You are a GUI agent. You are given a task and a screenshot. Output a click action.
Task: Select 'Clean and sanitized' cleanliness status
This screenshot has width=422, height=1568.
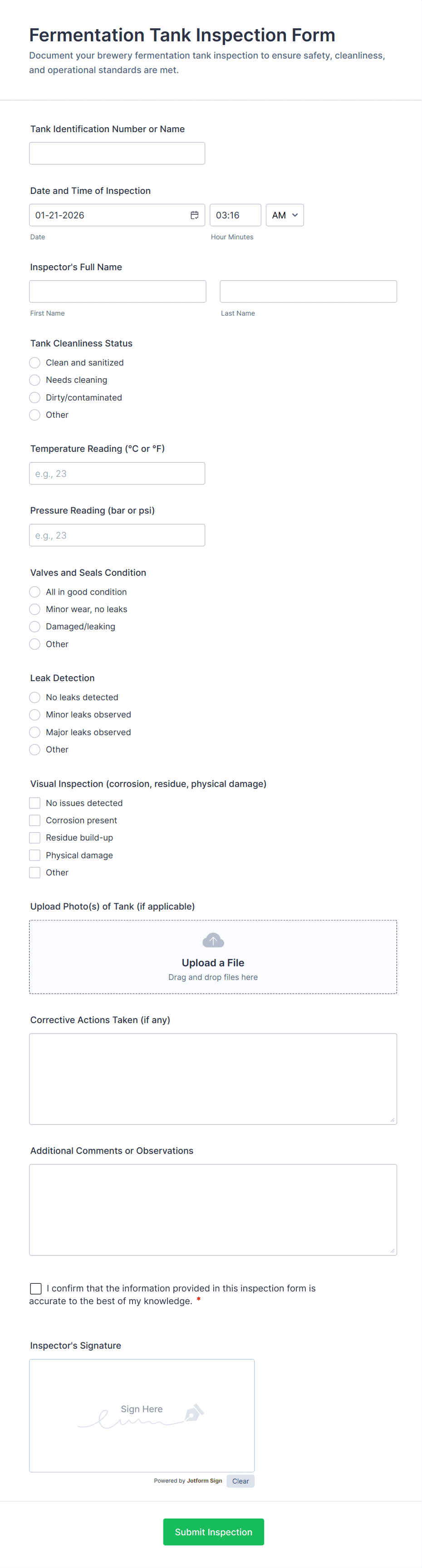pyautogui.click(x=34, y=362)
